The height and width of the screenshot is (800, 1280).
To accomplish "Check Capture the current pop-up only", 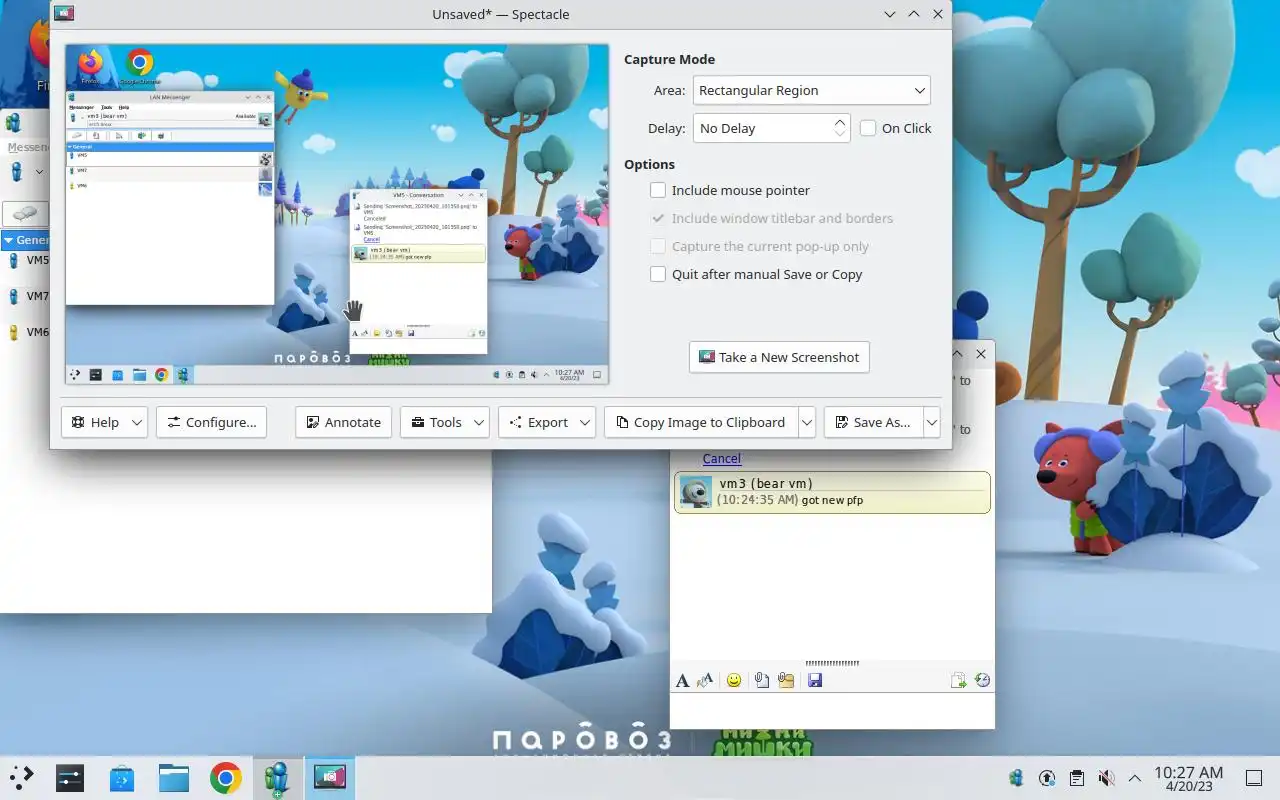I will coord(658,246).
